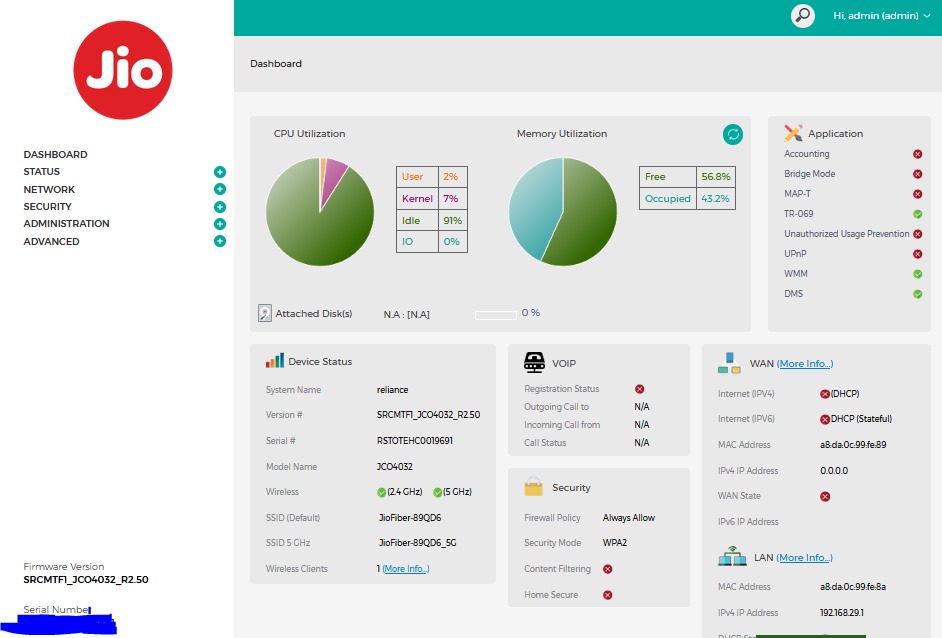Refresh the CPU and memory utilization
The height and width of the screenshot is (638, 942).
pyautogui.click(x=732, y=135)
